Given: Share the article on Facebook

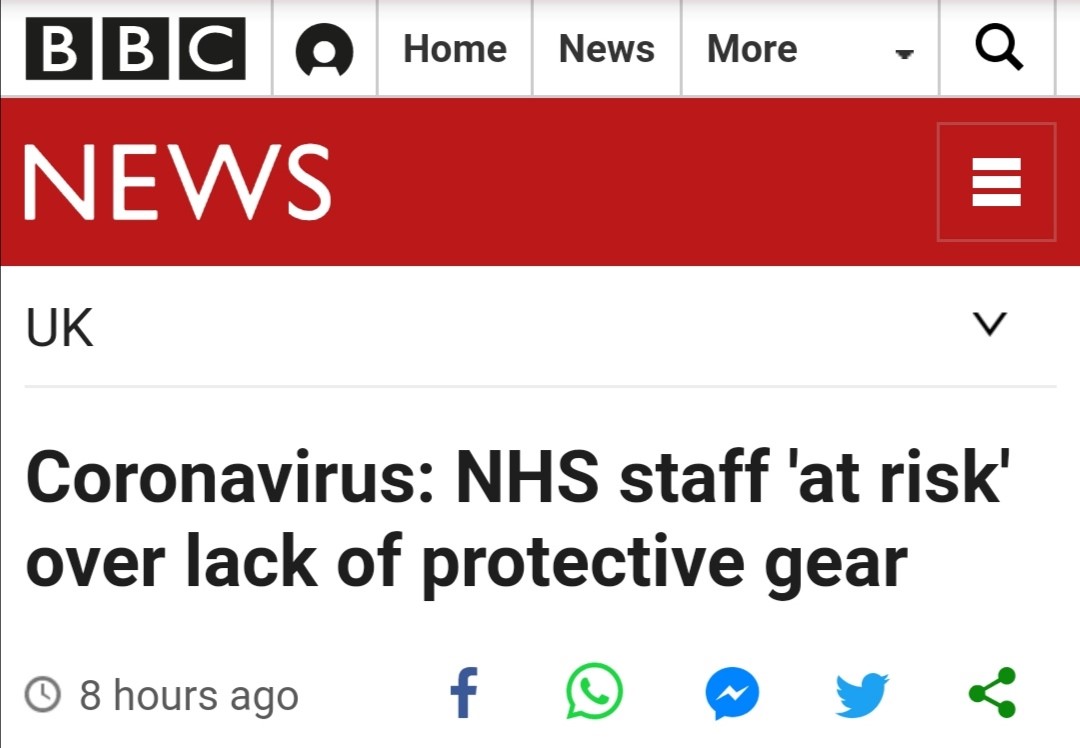Looking at the screenshot, I should pos(464,692).
